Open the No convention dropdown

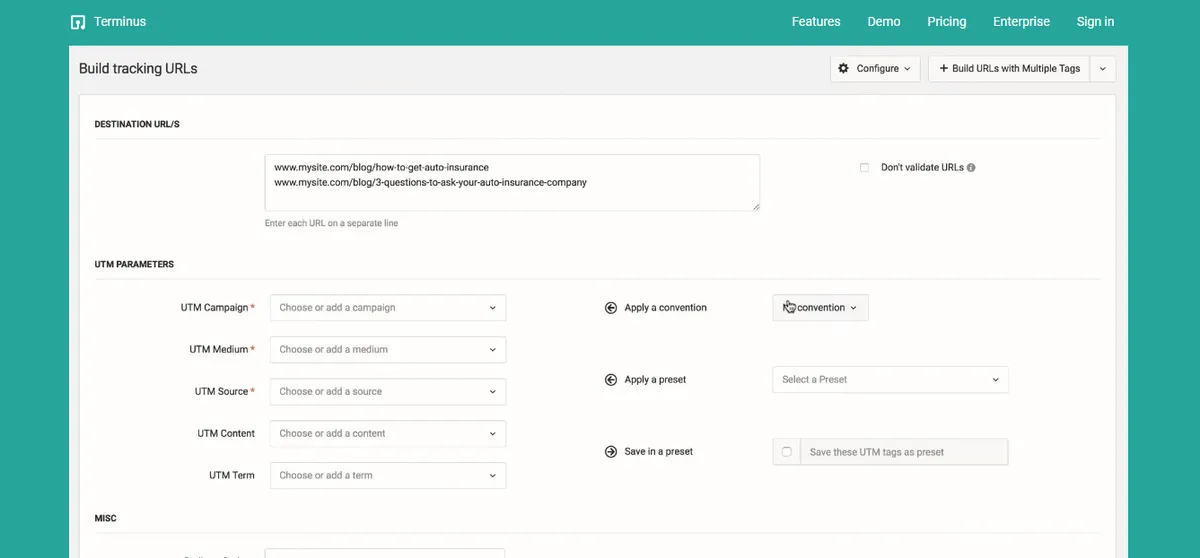[820, 308]
